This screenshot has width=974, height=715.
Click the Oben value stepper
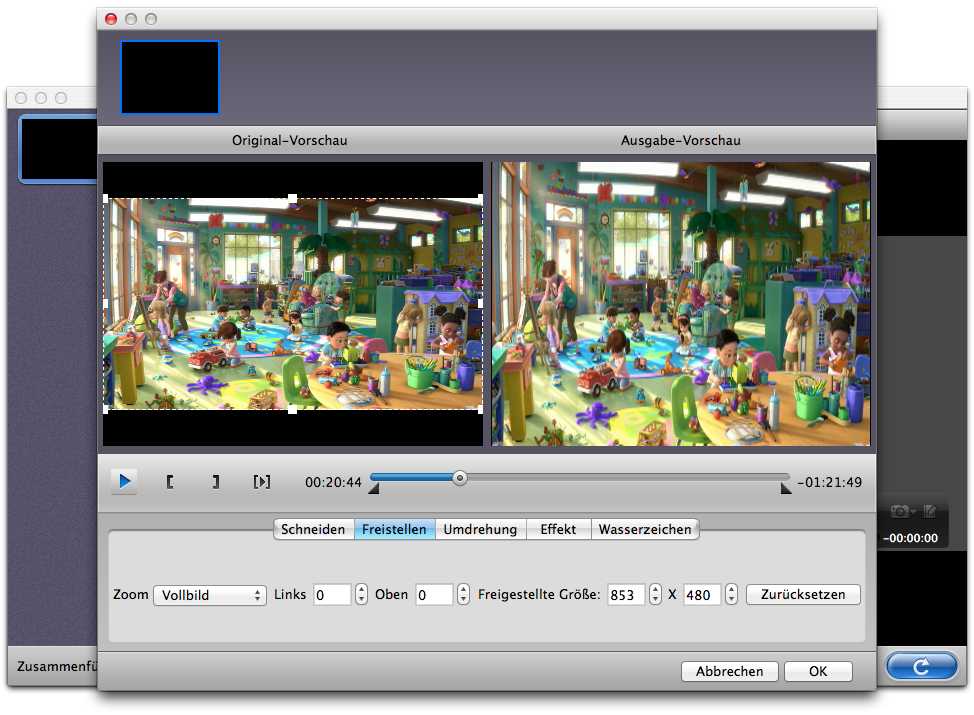coord(463,595)
